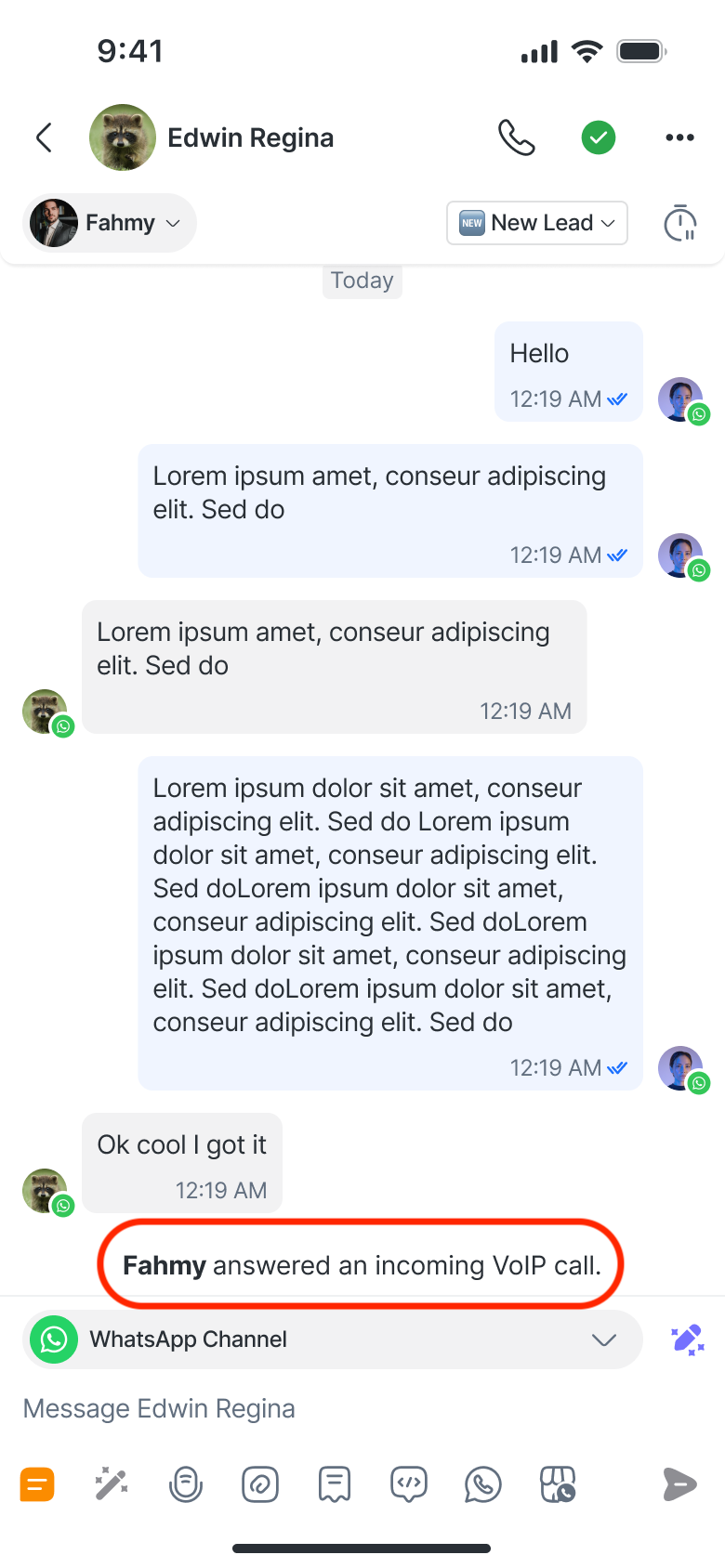Screen dimensions: 725x1568
Task: Tap the back arrow in the header
Action: [44, 137]
